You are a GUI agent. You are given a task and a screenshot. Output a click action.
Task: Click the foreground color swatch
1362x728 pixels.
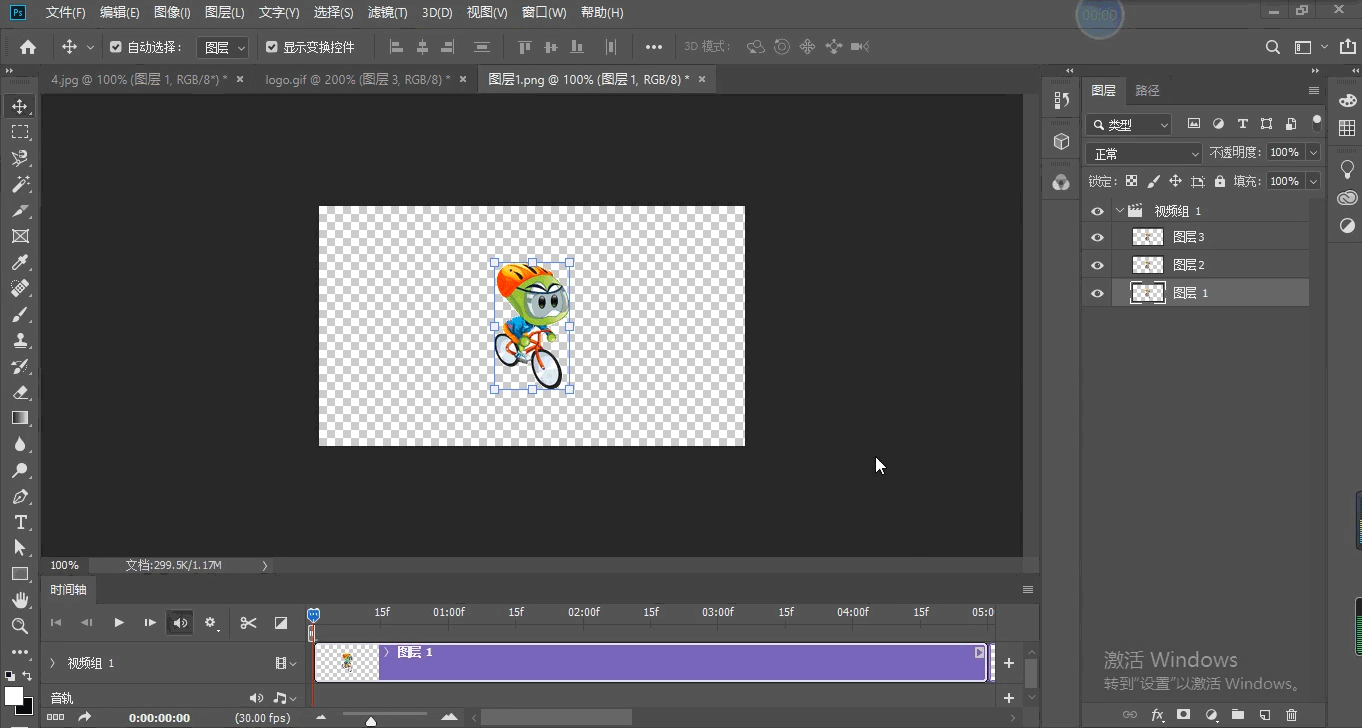point(13,695)
